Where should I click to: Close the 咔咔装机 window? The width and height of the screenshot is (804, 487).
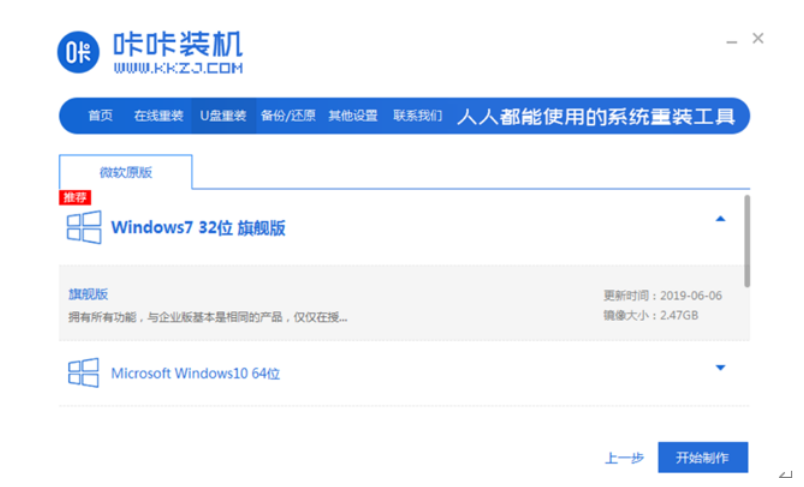(x=758, y=38)
